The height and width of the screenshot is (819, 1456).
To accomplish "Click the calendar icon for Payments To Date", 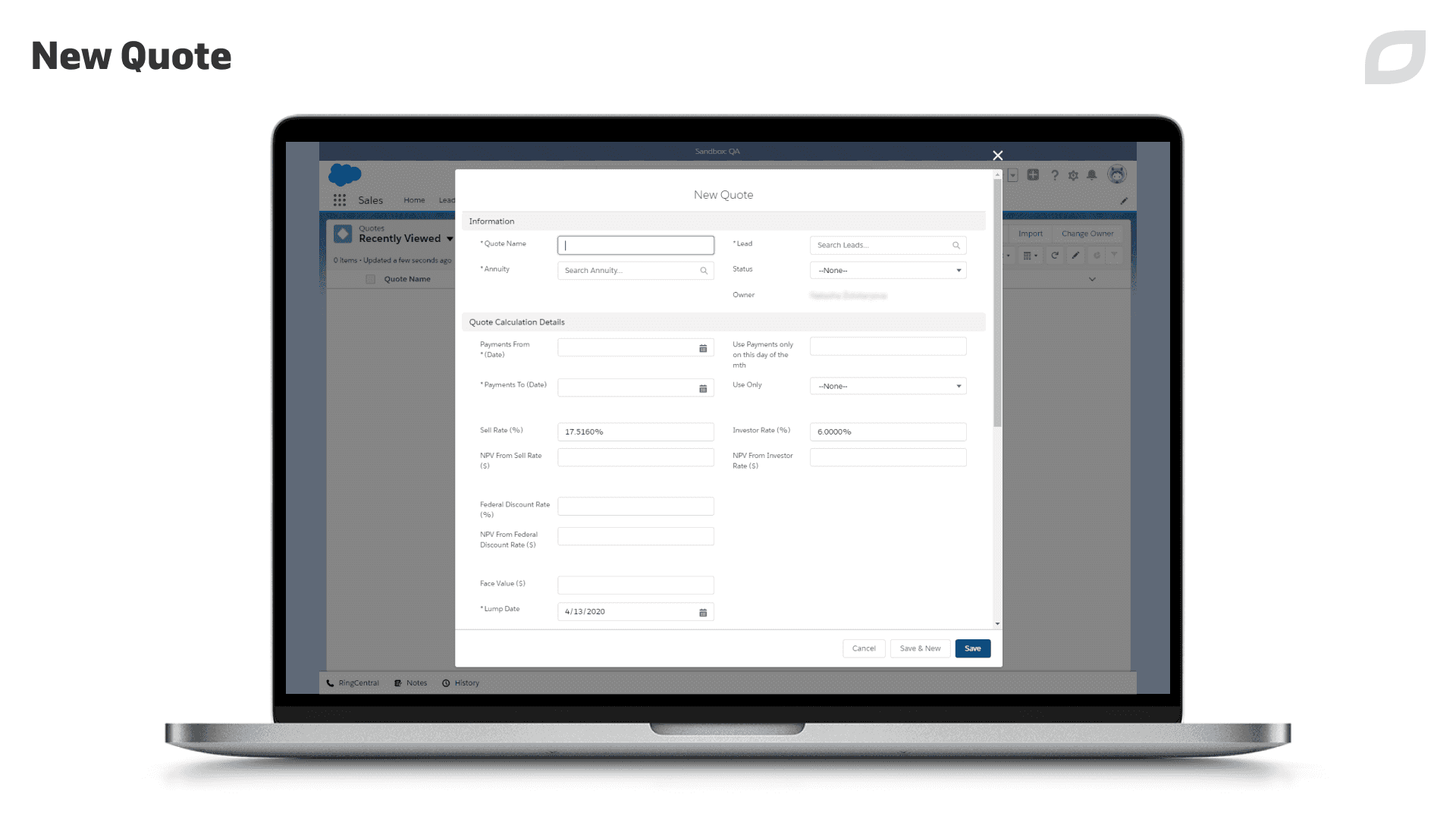I will tap(703, 389).
